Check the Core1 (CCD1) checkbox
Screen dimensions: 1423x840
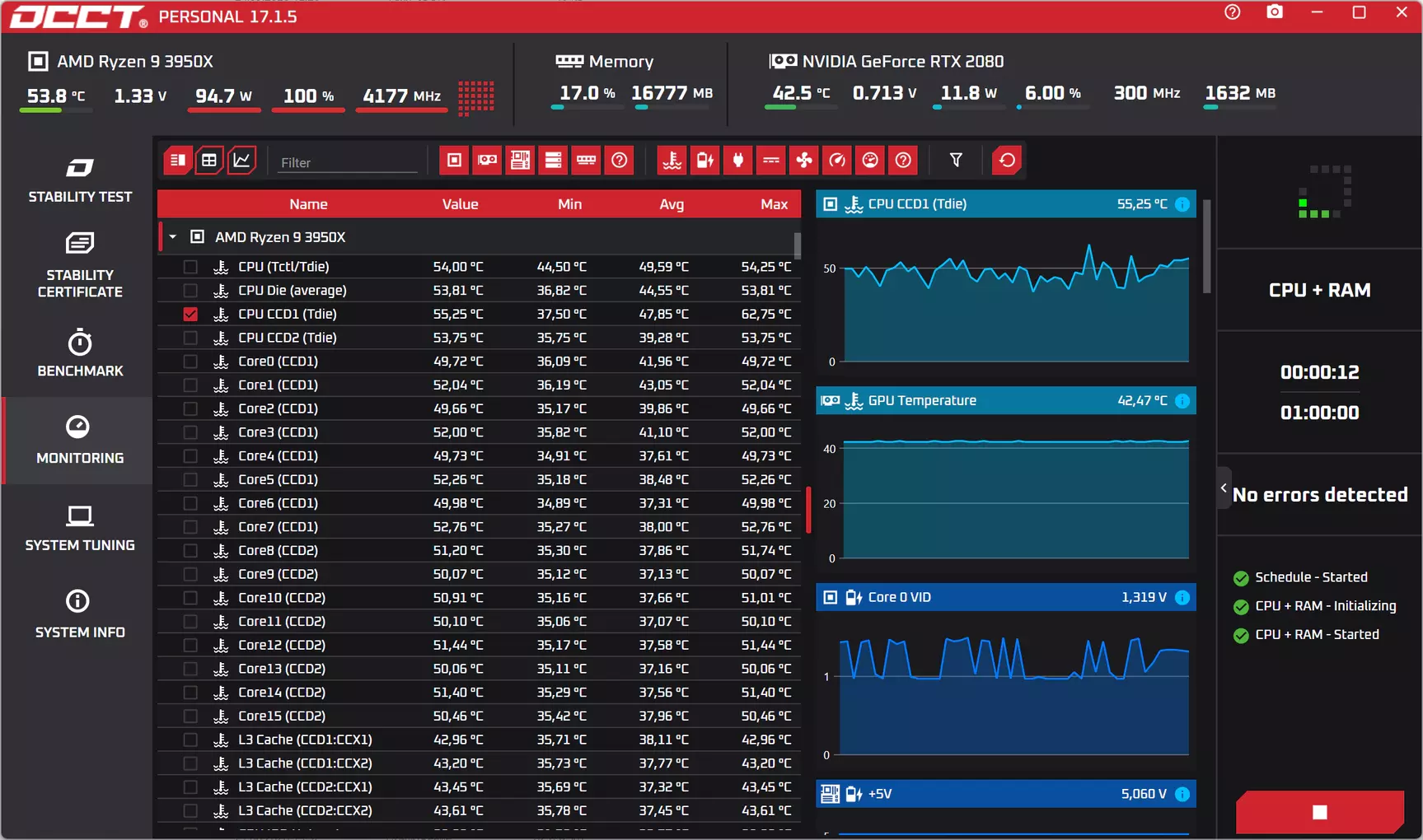[190, 385]
